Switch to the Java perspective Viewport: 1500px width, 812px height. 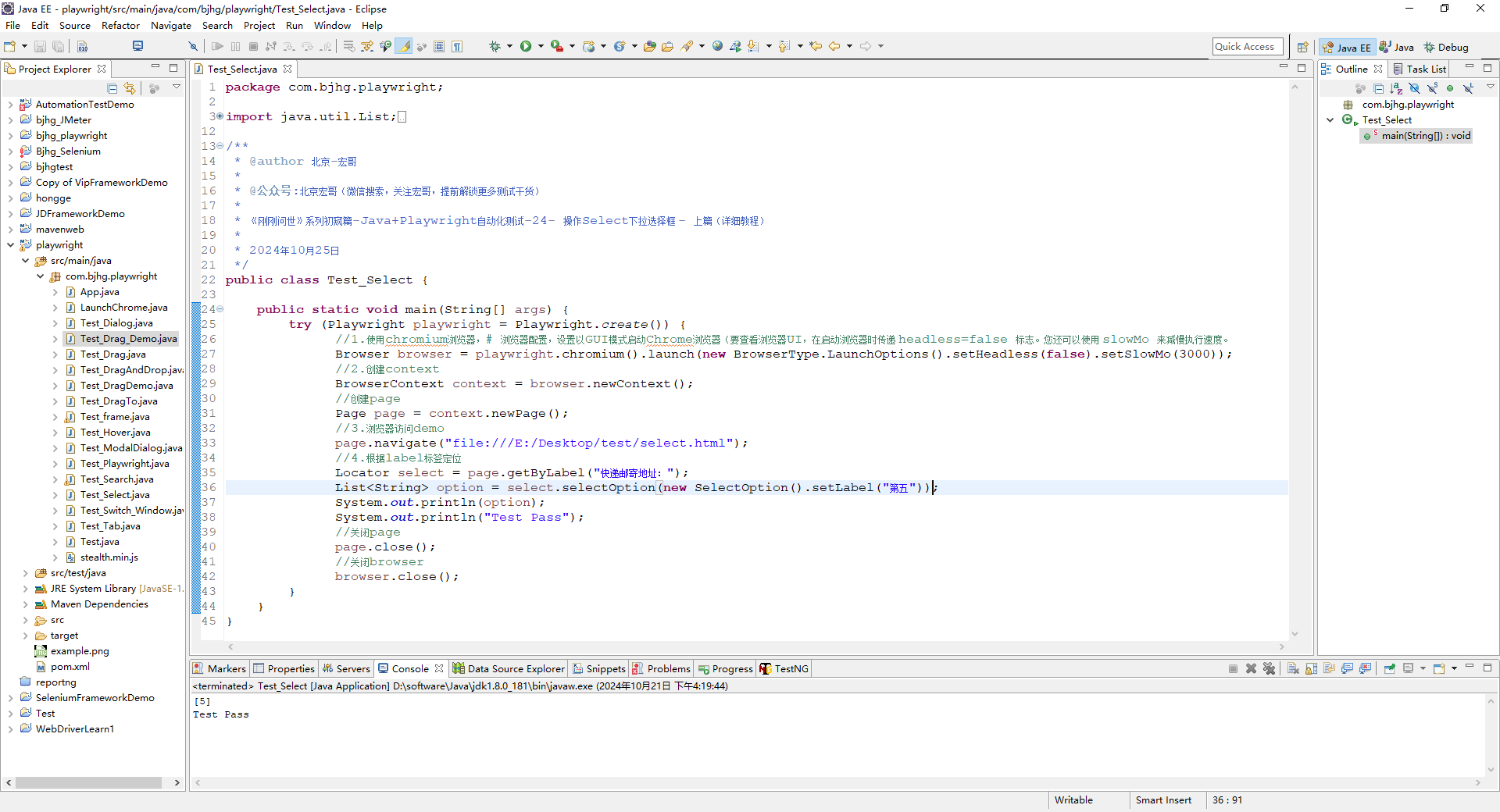click(x=1397, y=47)
